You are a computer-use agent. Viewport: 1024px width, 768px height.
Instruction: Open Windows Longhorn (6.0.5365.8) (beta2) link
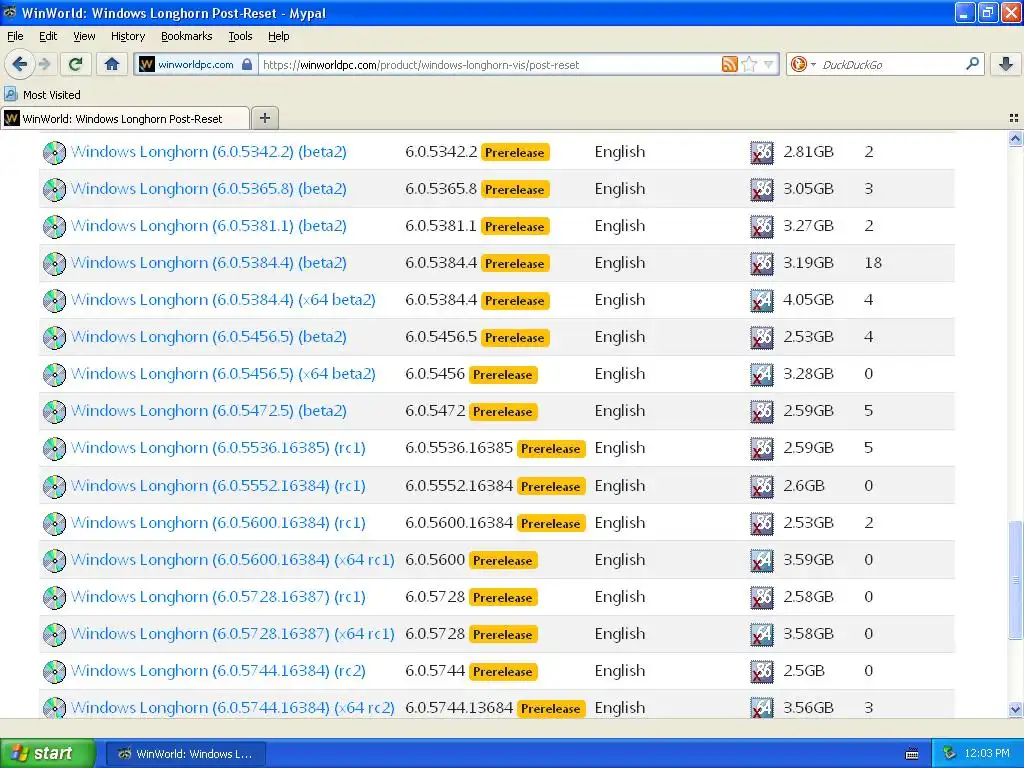pos(208,189)
